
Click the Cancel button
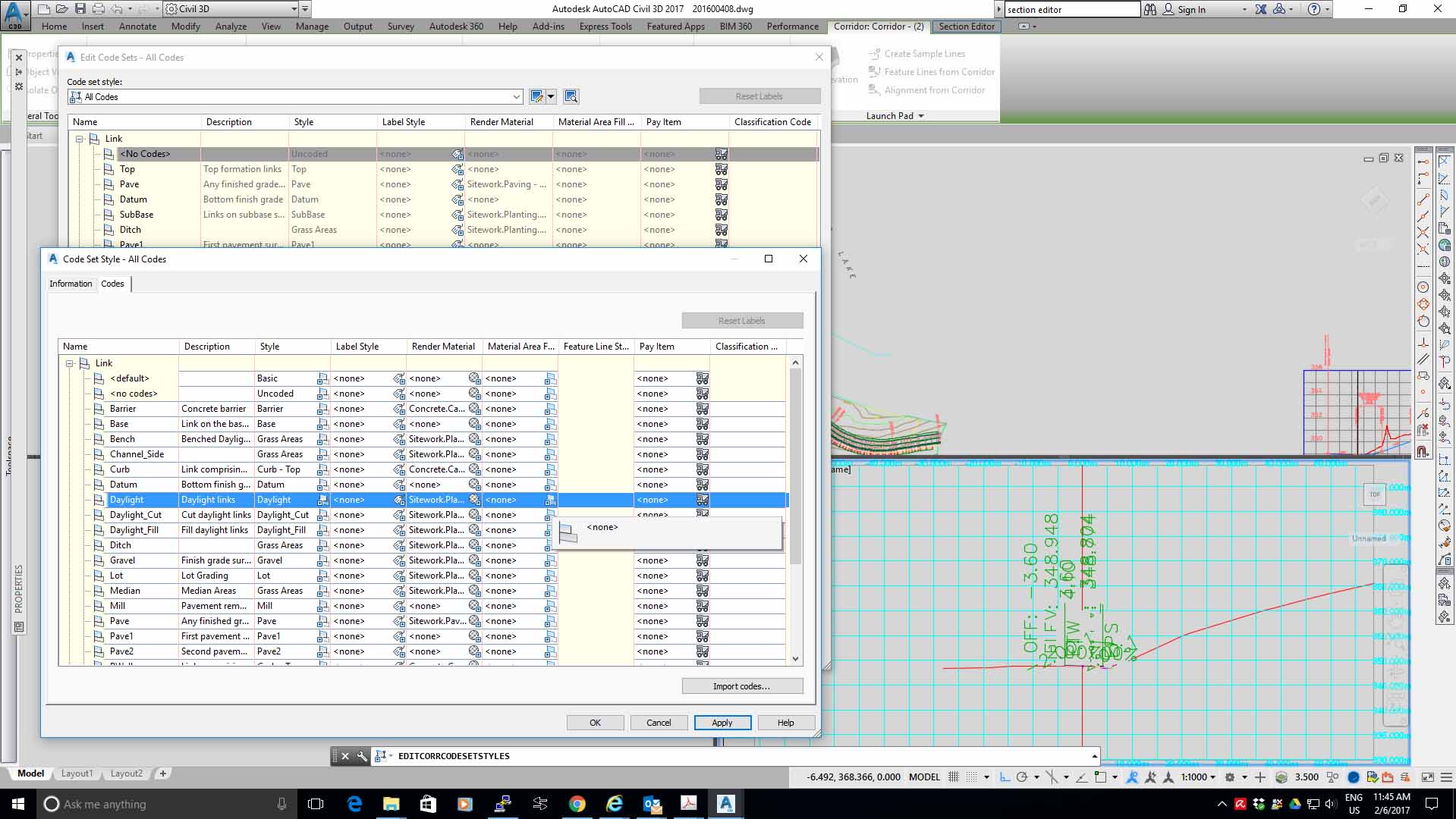659,723
